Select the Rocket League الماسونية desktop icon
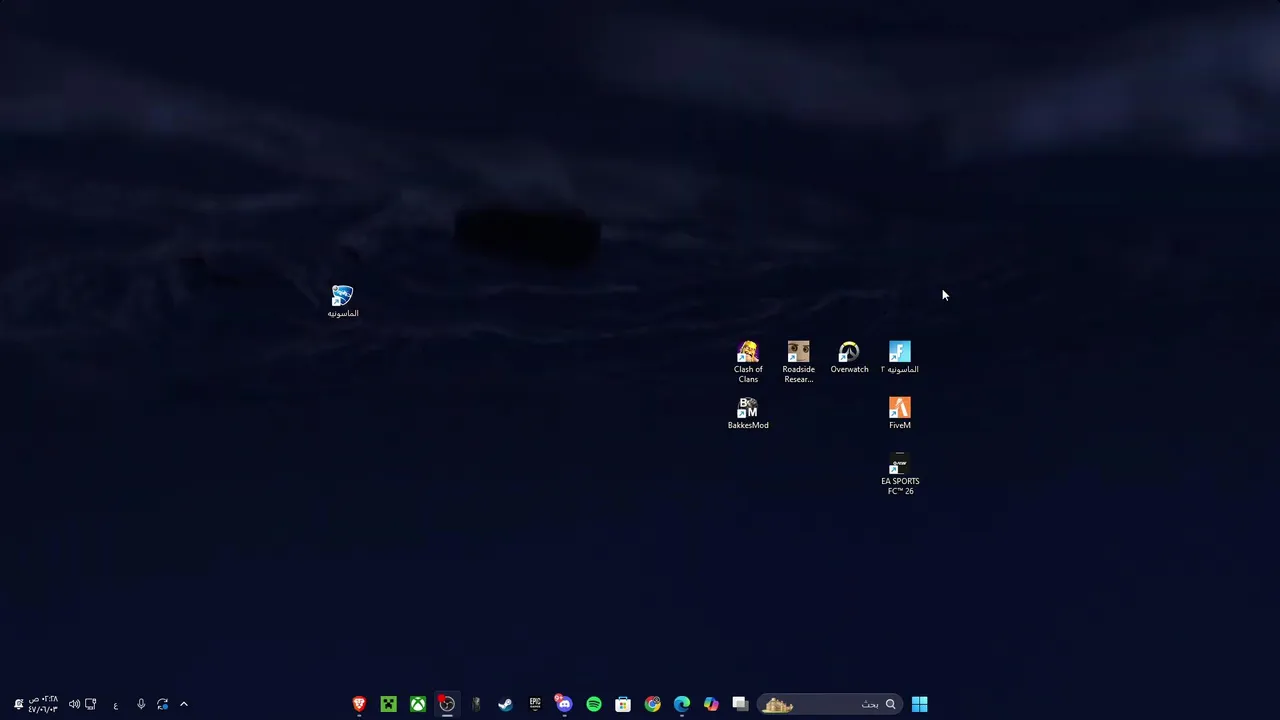 coord(342,301)
